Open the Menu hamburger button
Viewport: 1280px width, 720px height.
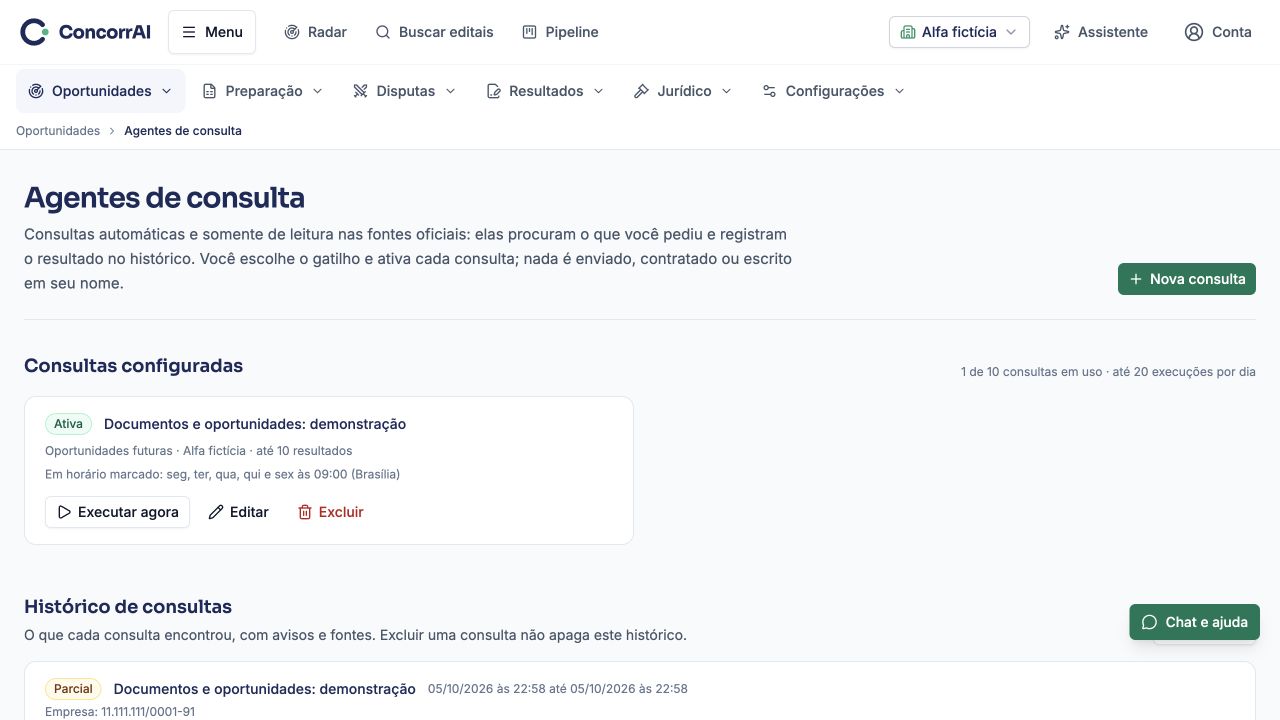coord(212,32)
